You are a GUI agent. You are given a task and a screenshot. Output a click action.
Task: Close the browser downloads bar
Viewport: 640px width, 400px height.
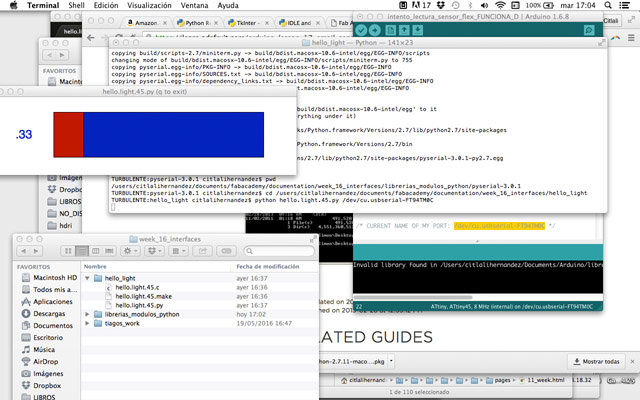pos(632,362)
